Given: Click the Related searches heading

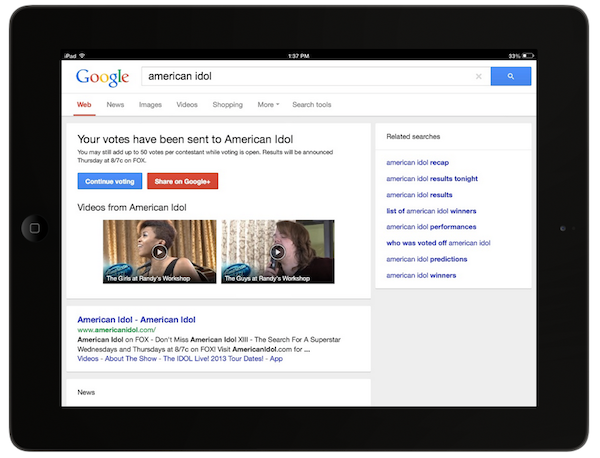Looking at the screenshot, I should pyautogui.click(x=413, y=137).
